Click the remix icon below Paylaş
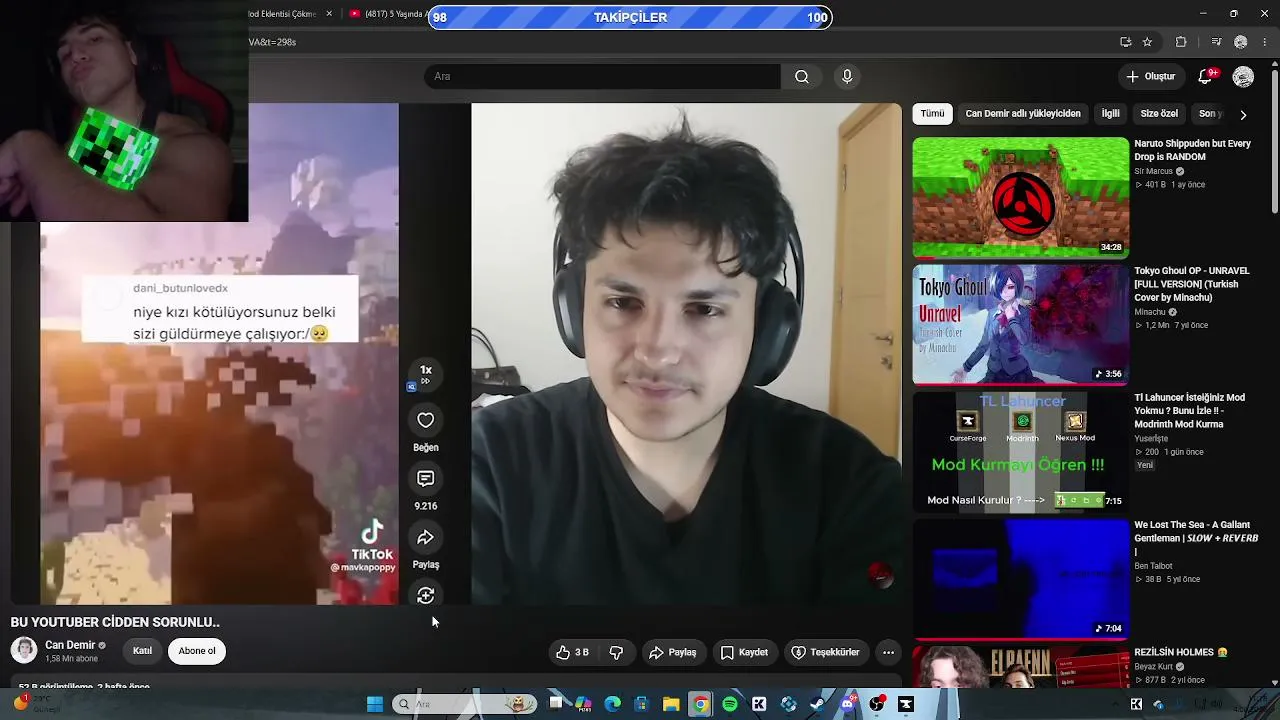The width and height of the screenshot is (1280, 720). point(426,595)
